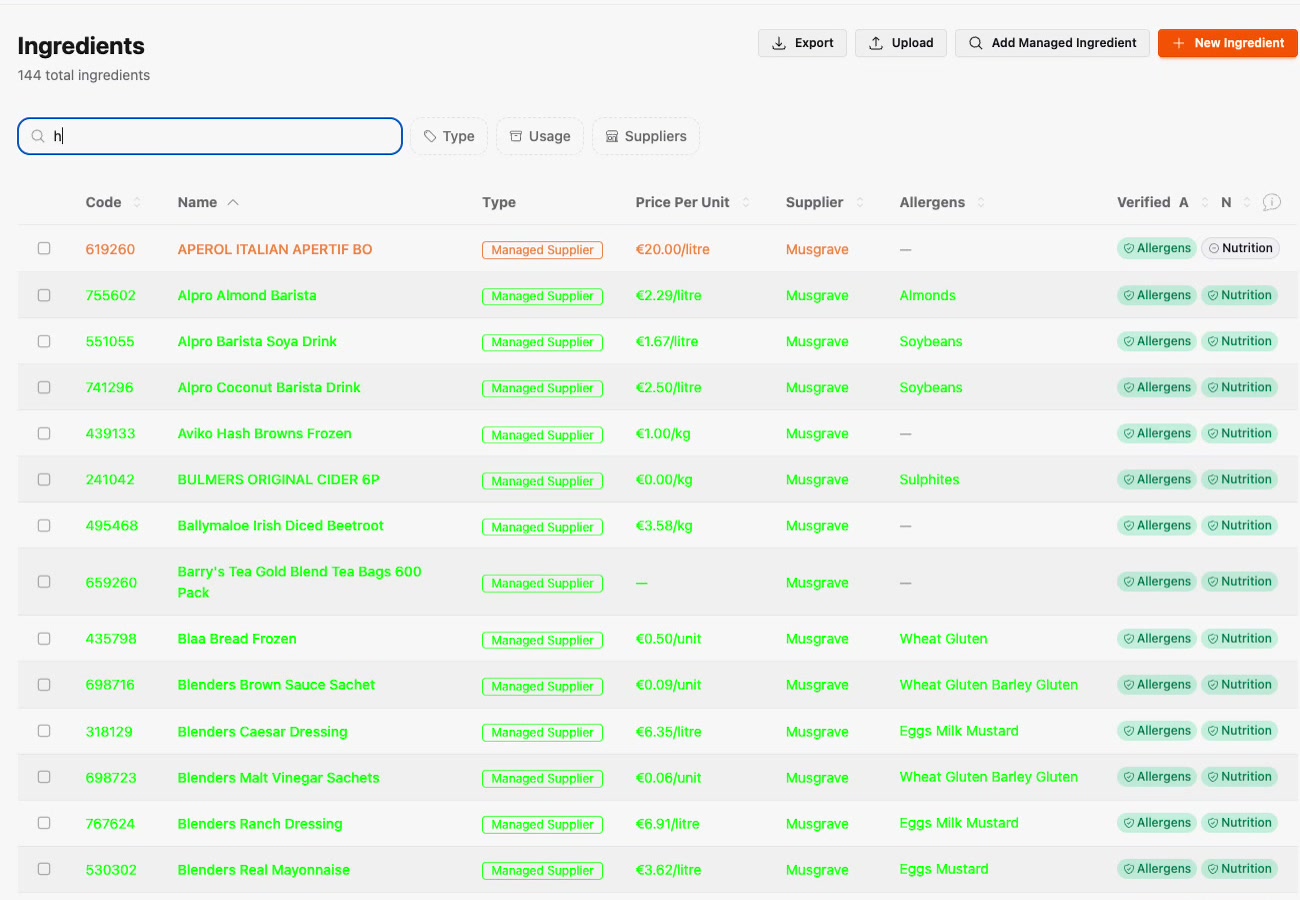Click Nutrition badge for Blenders Real Mayonnaise
This screenshot has width=1300, height=900.
tap(1240, 868)
